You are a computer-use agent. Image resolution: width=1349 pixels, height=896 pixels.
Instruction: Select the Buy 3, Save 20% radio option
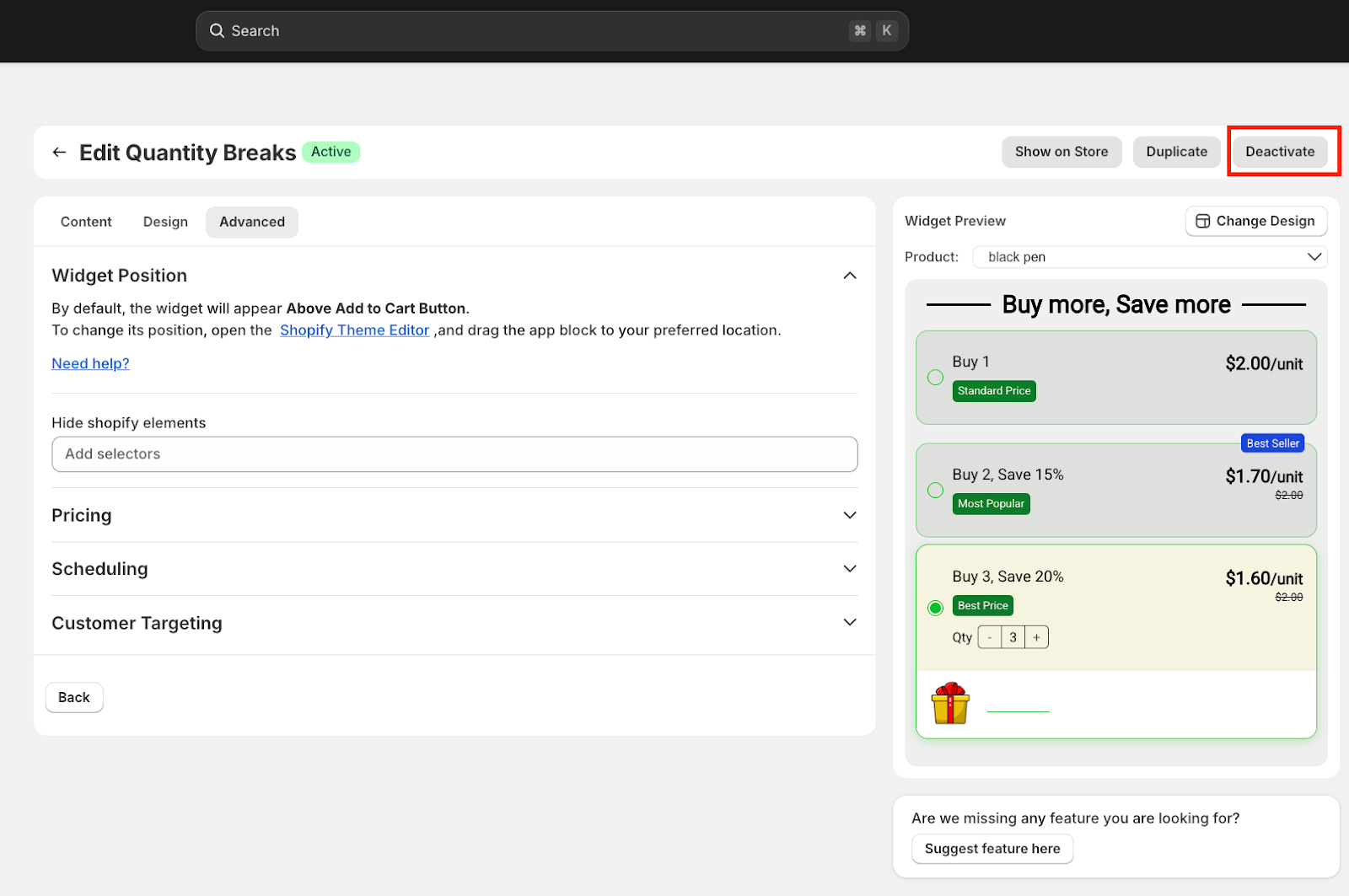(x=935, y=608)
